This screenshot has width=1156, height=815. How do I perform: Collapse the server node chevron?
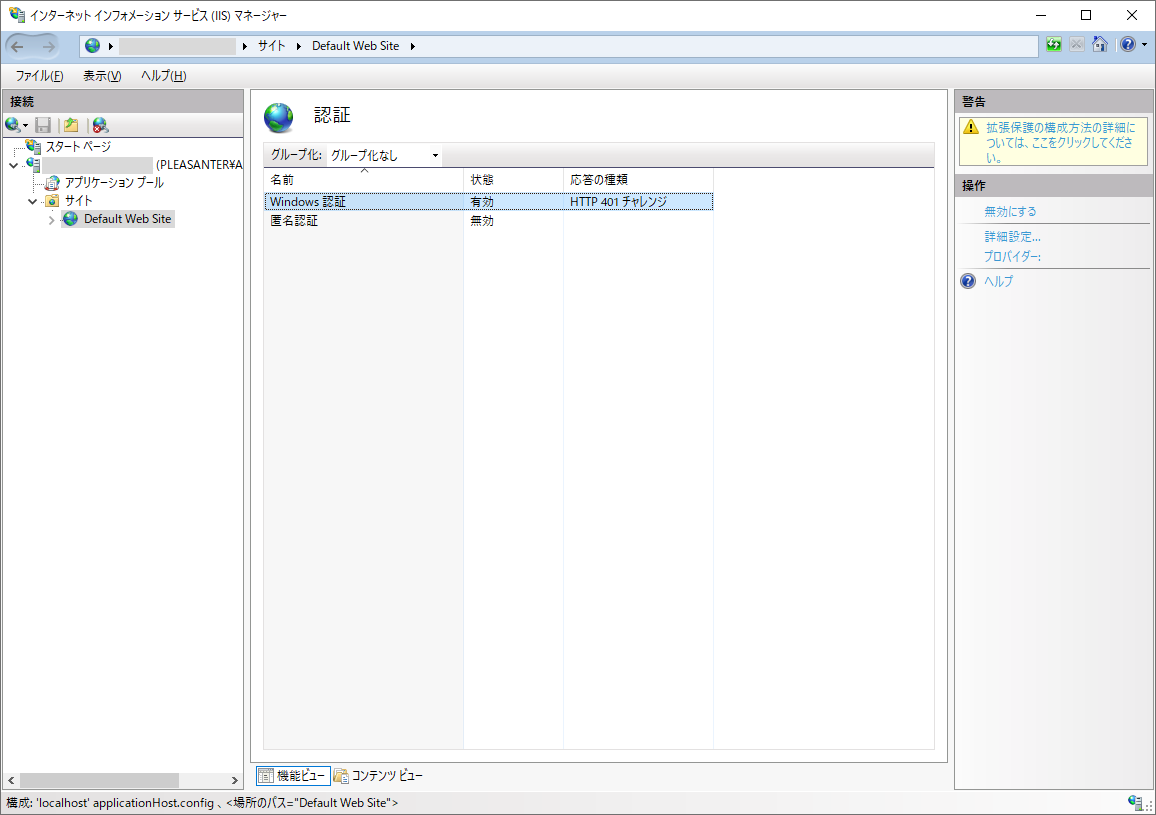(x=13, y=165)
